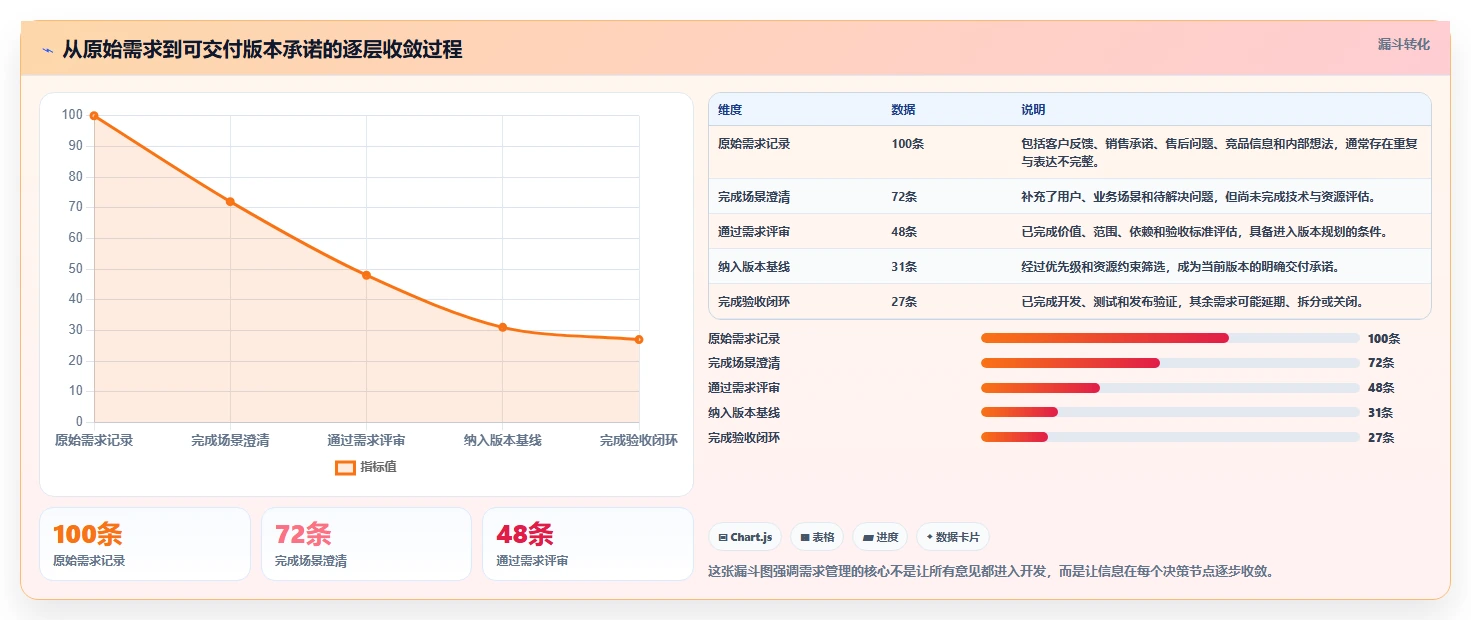Click the 通过需求评审 progress bar showing 48条

[x=1170, y=388]
